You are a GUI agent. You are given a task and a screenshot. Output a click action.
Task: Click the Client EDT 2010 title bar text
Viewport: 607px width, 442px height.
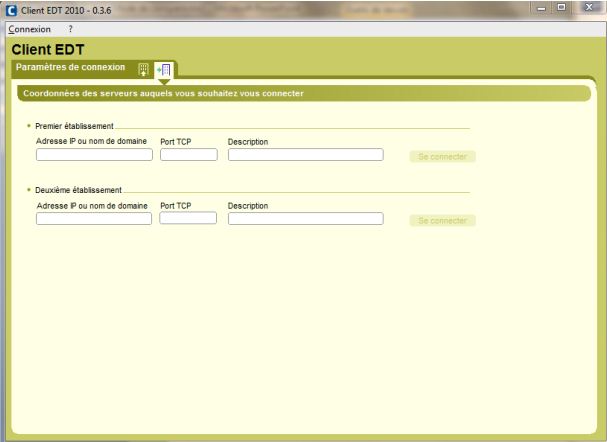[64, 10]
